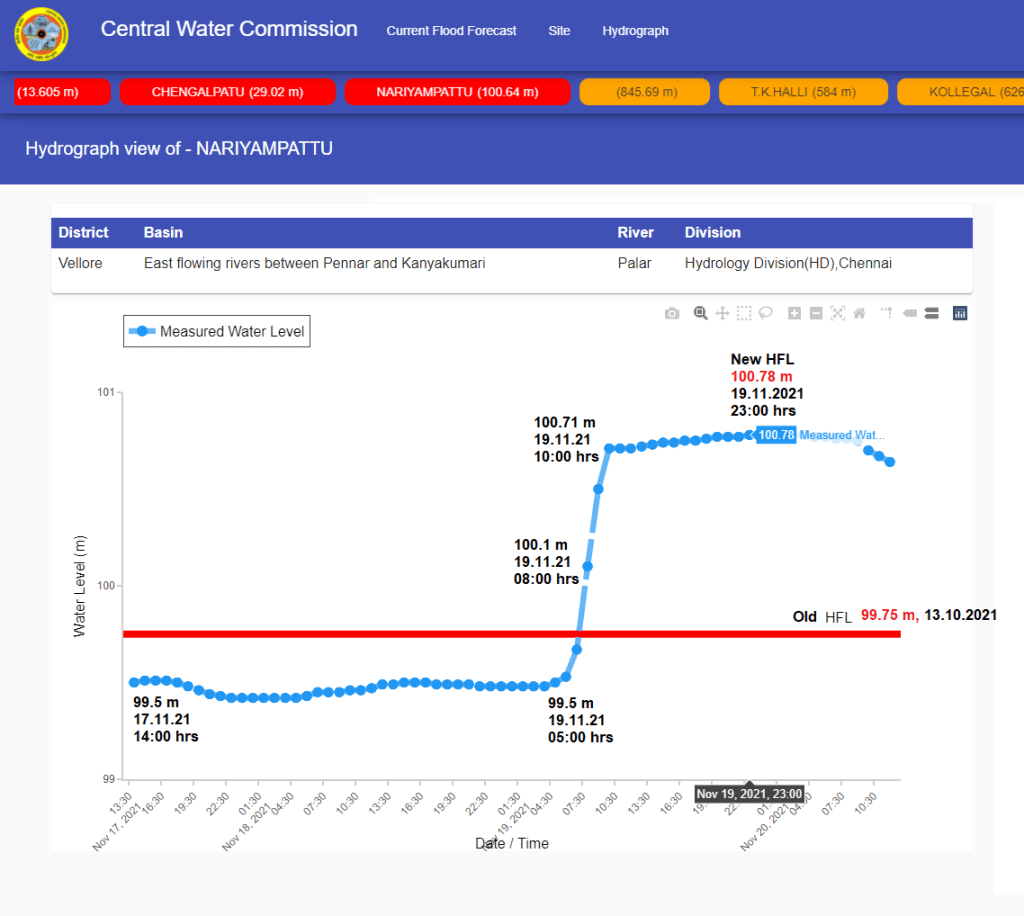The image size is (1024, 916).
Task: Go to the Site menu item
Action: point(559,31)
